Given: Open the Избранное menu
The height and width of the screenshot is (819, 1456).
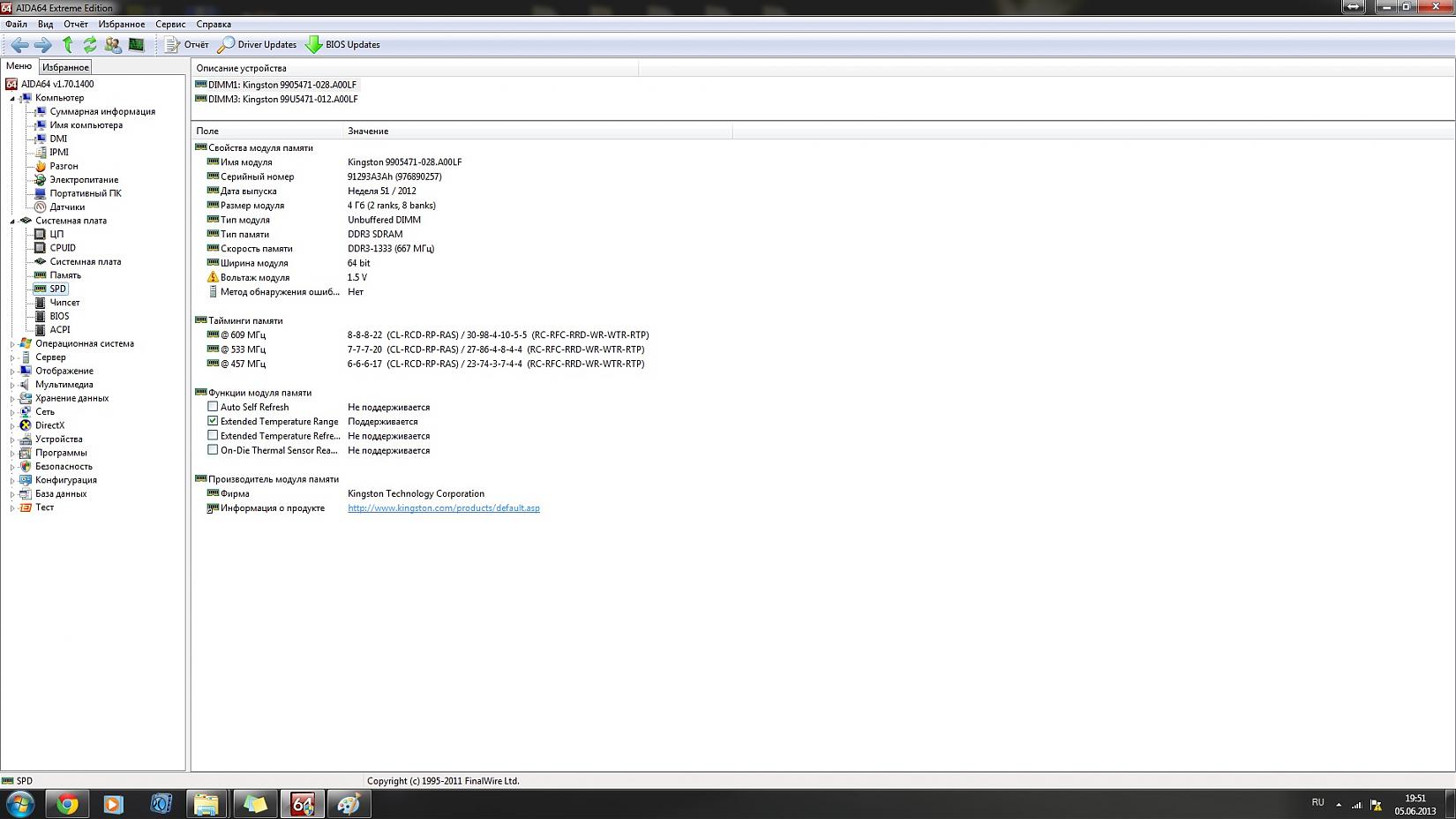Looking at the screenshot, I should pos(122,24).
